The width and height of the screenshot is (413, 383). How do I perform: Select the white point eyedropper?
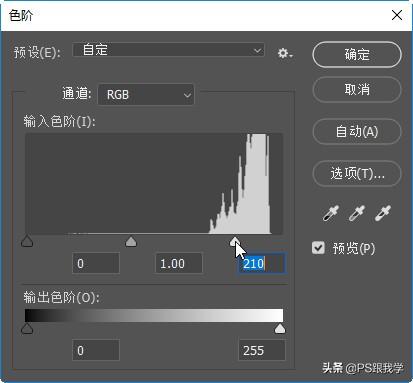[383, 213]
